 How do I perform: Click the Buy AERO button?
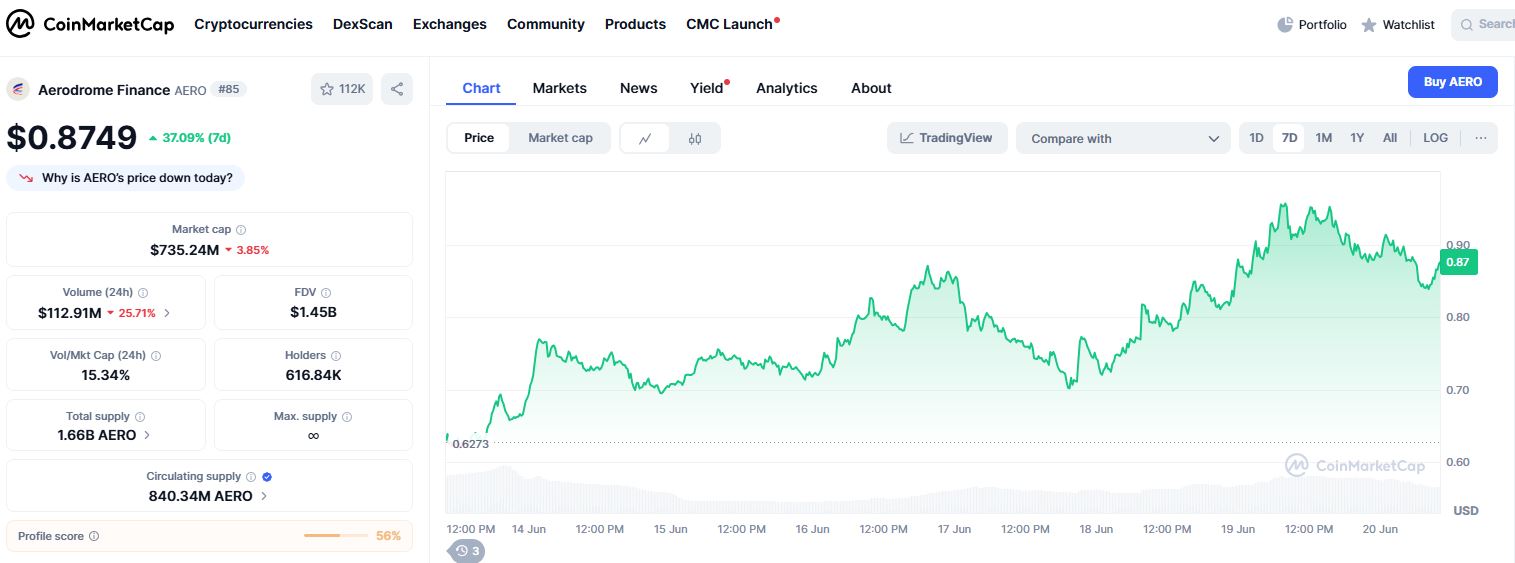click(x=1452, y=82)
